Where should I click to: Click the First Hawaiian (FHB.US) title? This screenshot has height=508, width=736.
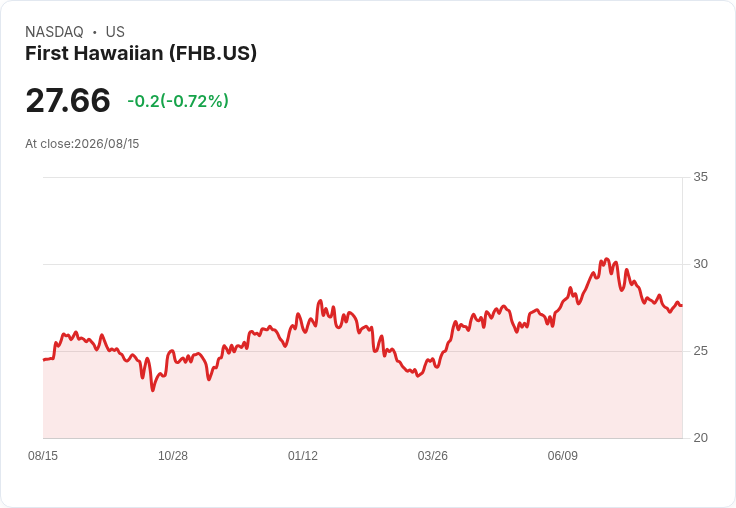(x=141, y=54)
